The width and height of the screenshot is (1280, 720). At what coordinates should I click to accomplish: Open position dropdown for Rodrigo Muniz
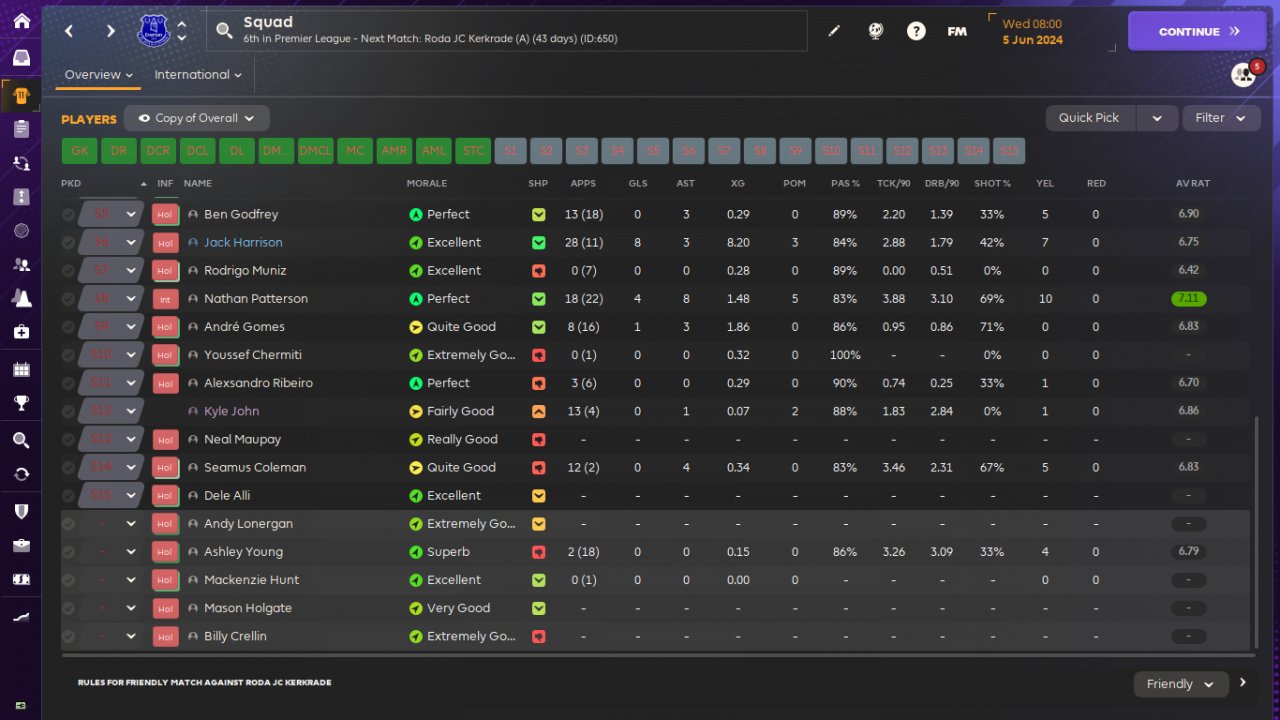[x=131, y=271]
